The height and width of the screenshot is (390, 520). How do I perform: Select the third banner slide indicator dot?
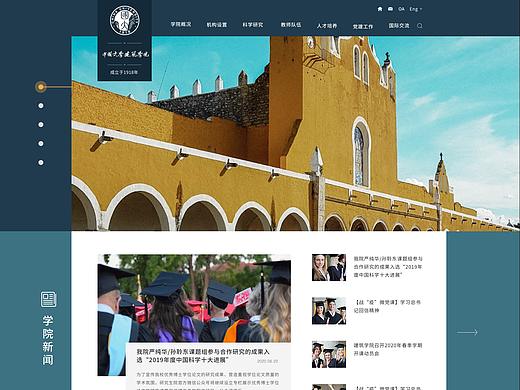(41, 125)
